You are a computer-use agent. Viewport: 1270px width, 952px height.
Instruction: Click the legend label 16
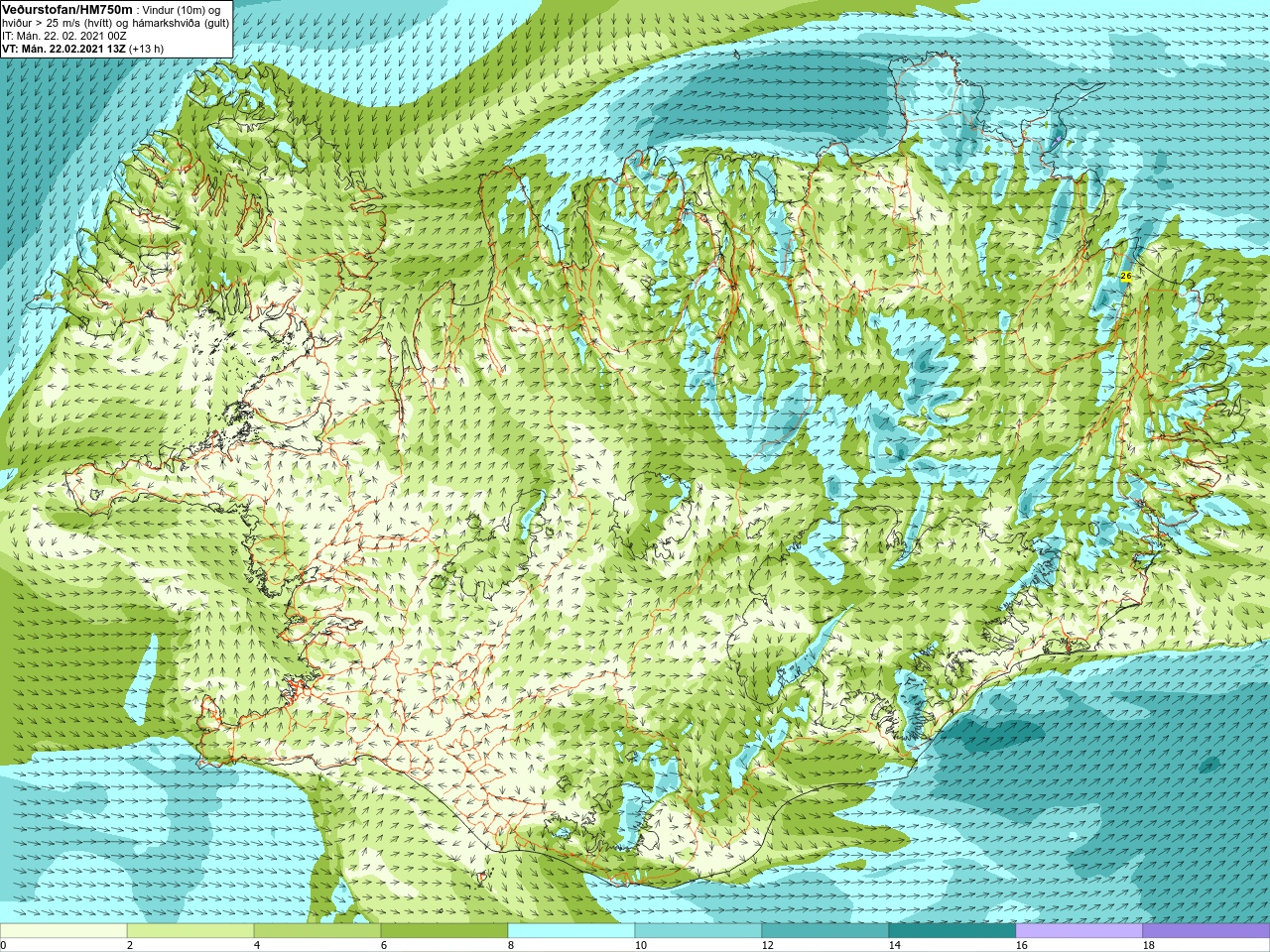pyautogui.click(x=1021, y=945)
